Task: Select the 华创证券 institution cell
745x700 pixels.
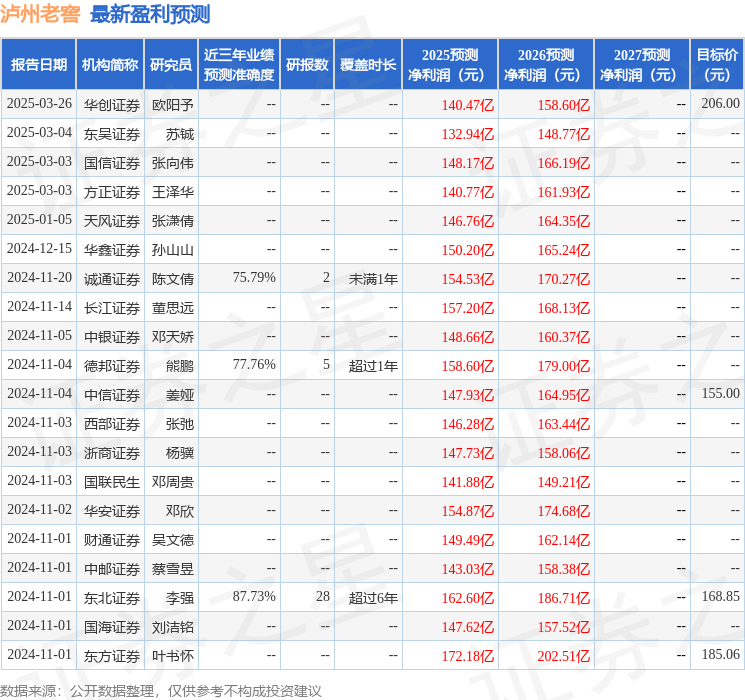Action: [x=112, y=105]
